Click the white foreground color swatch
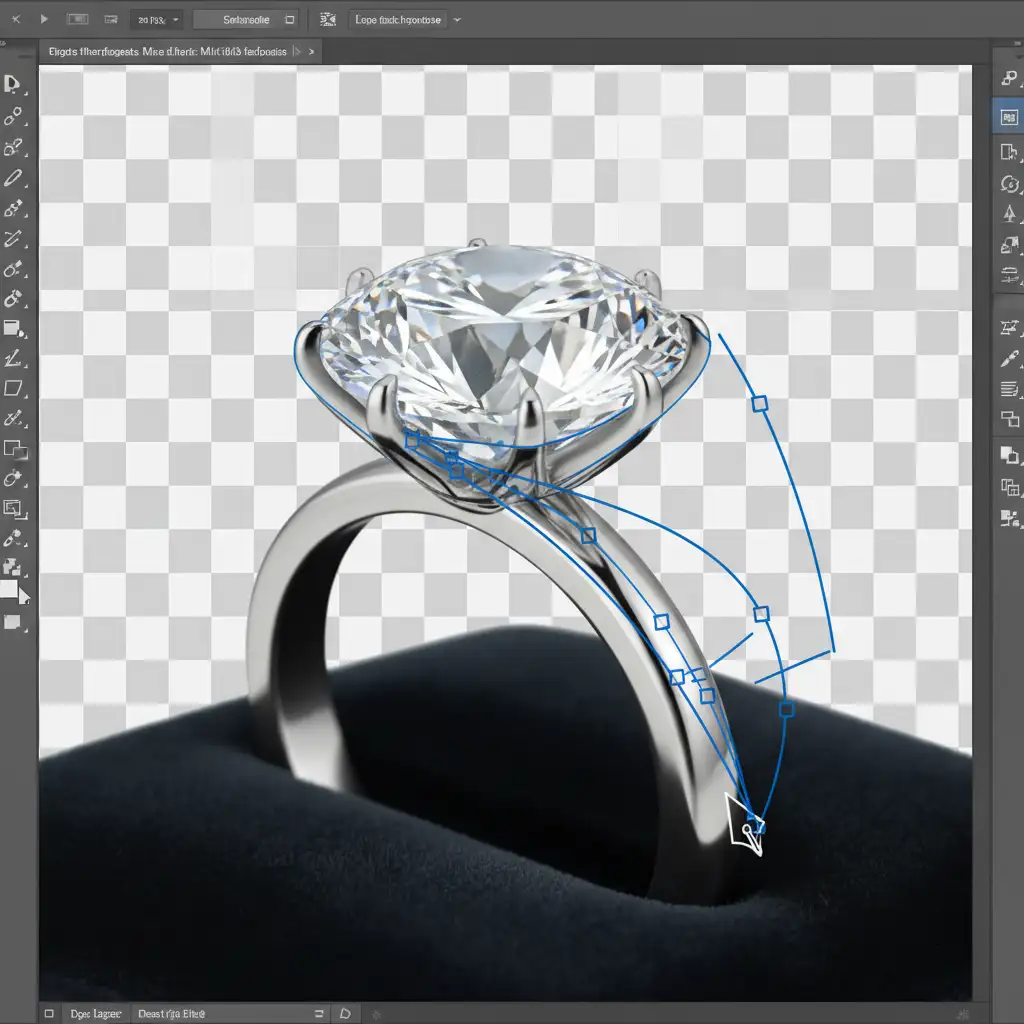This screenshot has width=1024, height=1024. tap(9, 589)
